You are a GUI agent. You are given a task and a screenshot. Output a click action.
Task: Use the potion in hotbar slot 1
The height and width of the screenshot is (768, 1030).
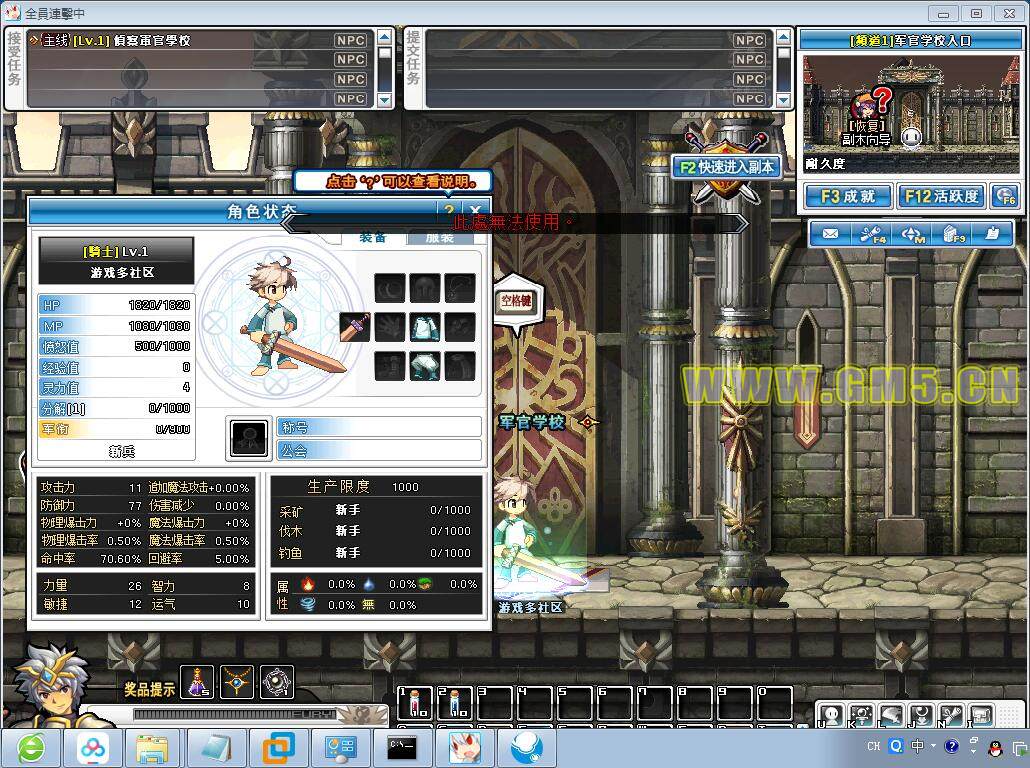[x=415, y=703]
